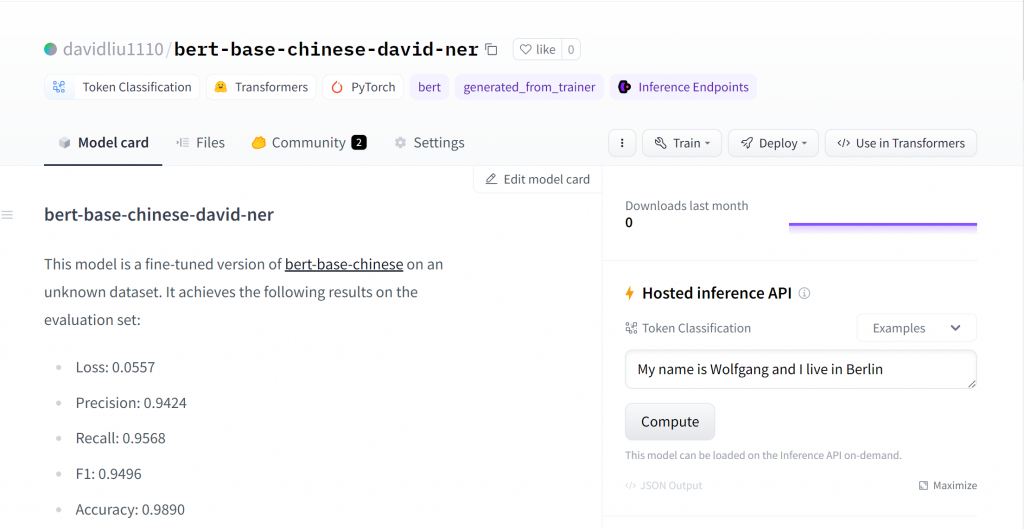
Task: Click the Accuracy: 0.9890 line
Action: coord(131,509)
